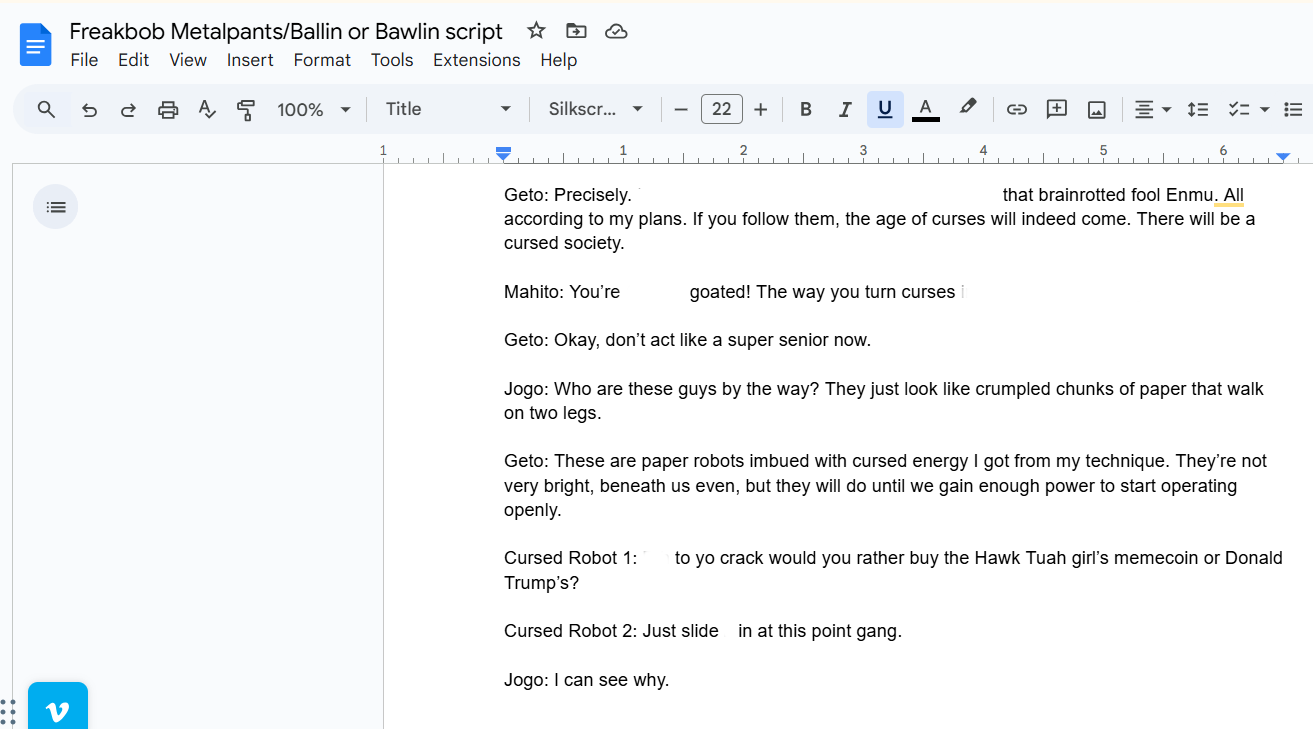This screenshot has width=1313, height=729.
Task: Open the Format menu
Action: 322,60
